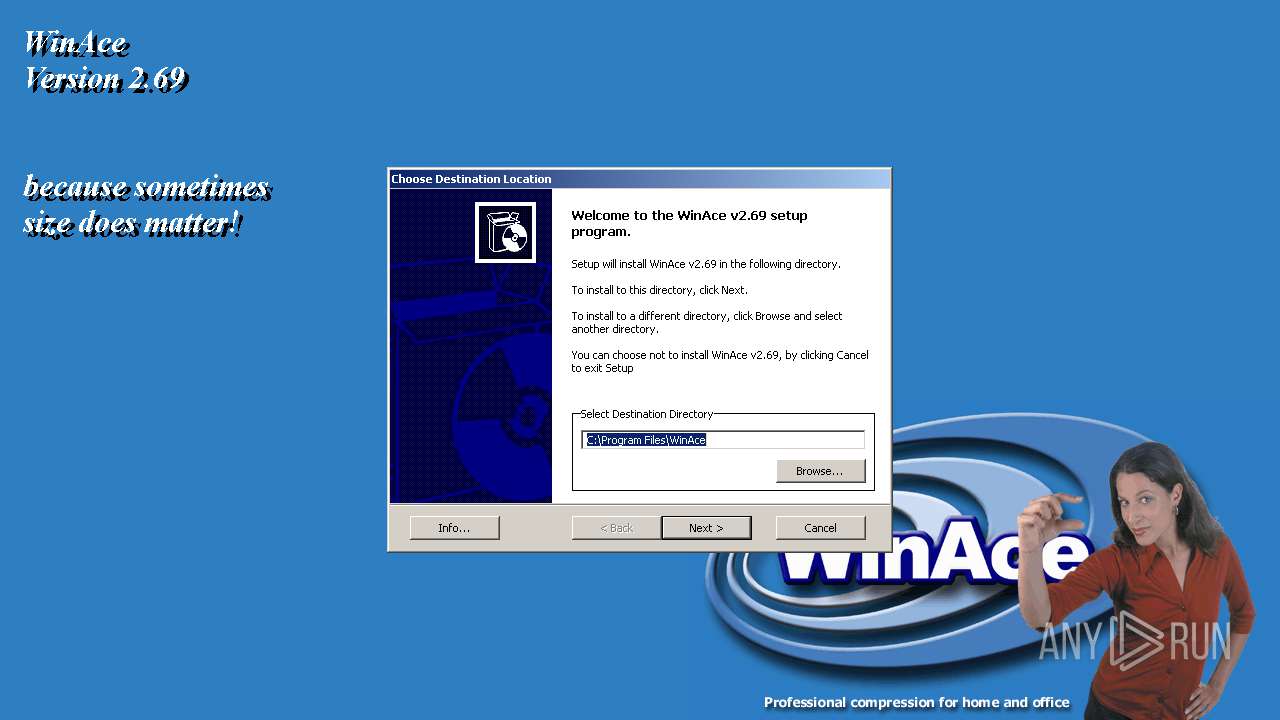Click the Next button to continue setup
The image size is (1280, 720).
[705, 528]
